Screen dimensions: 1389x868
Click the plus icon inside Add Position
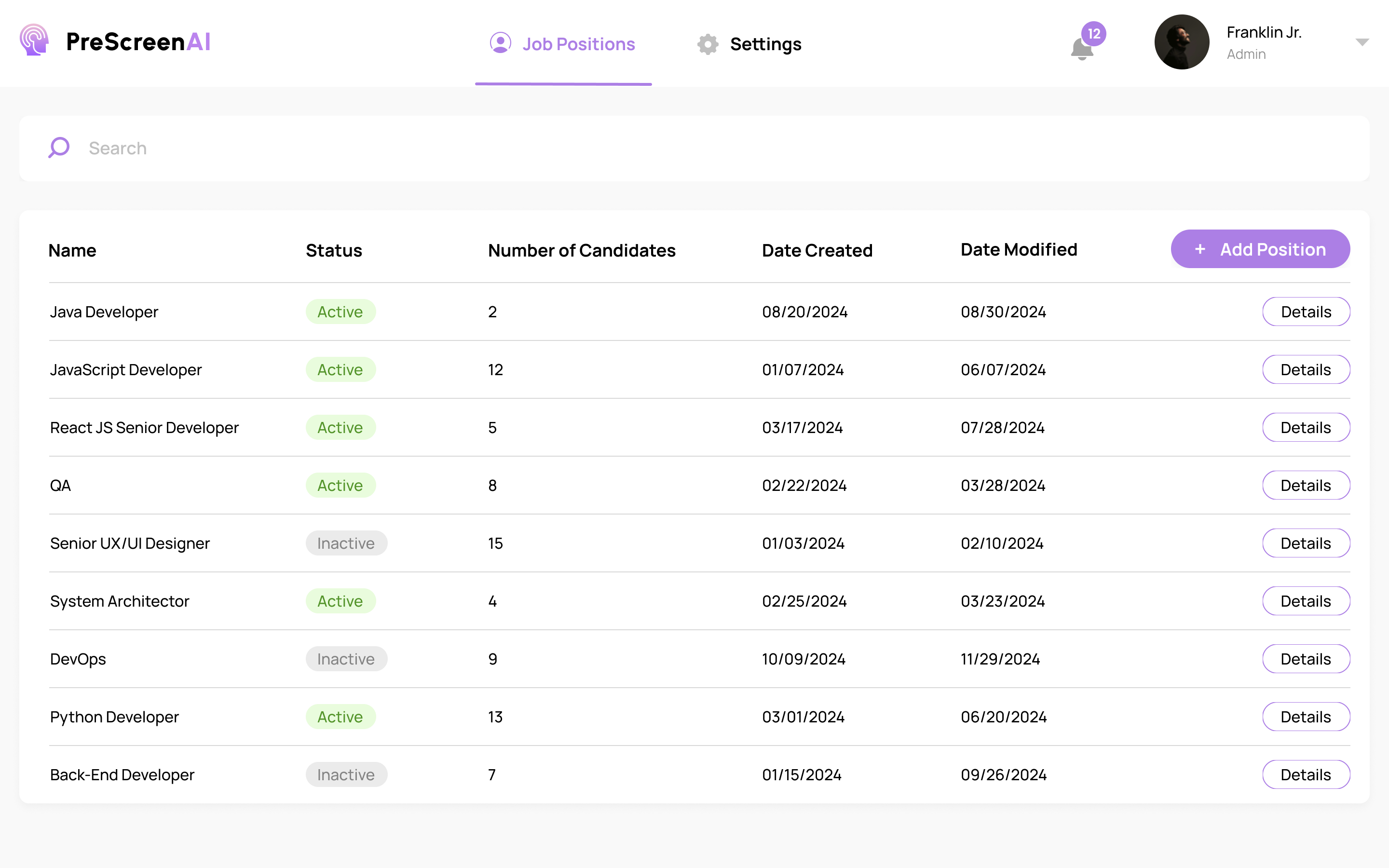pos(1200,249)
